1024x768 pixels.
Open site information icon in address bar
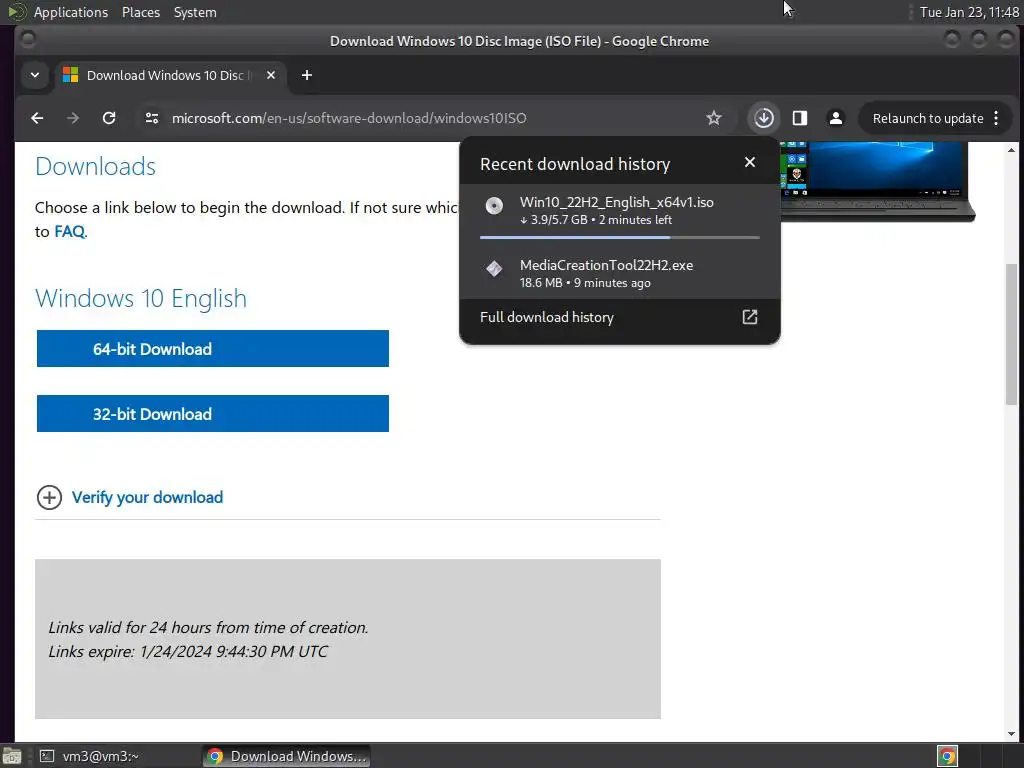coord(152,118)
